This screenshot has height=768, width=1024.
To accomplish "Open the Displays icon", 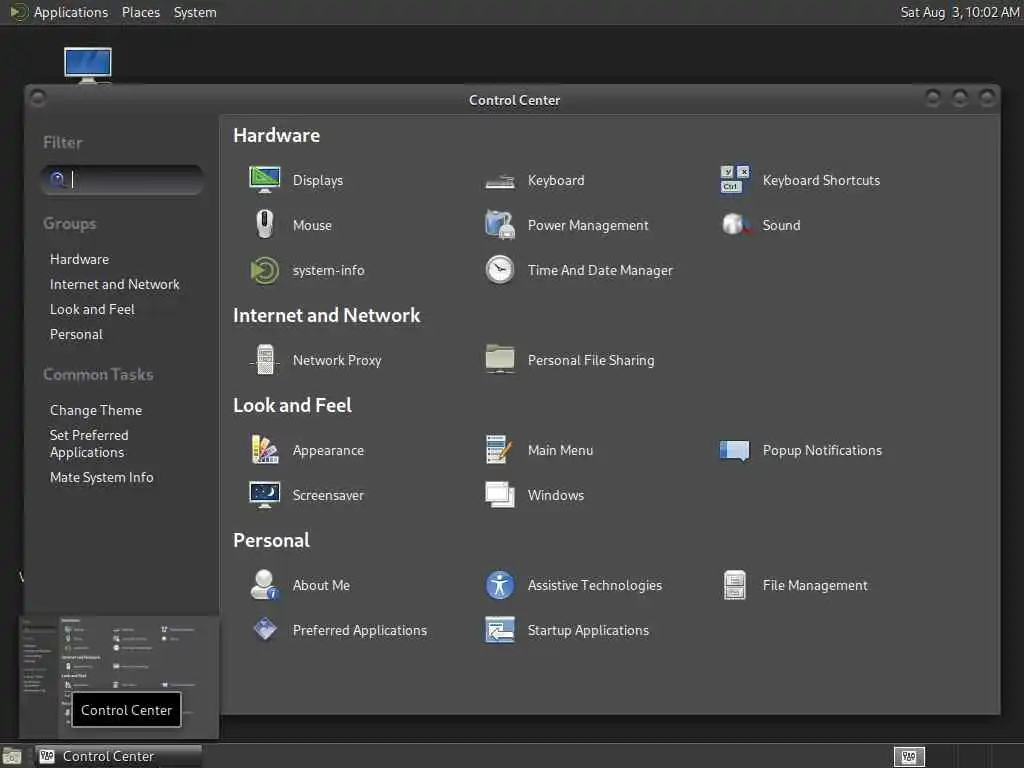I will [264, 180].
